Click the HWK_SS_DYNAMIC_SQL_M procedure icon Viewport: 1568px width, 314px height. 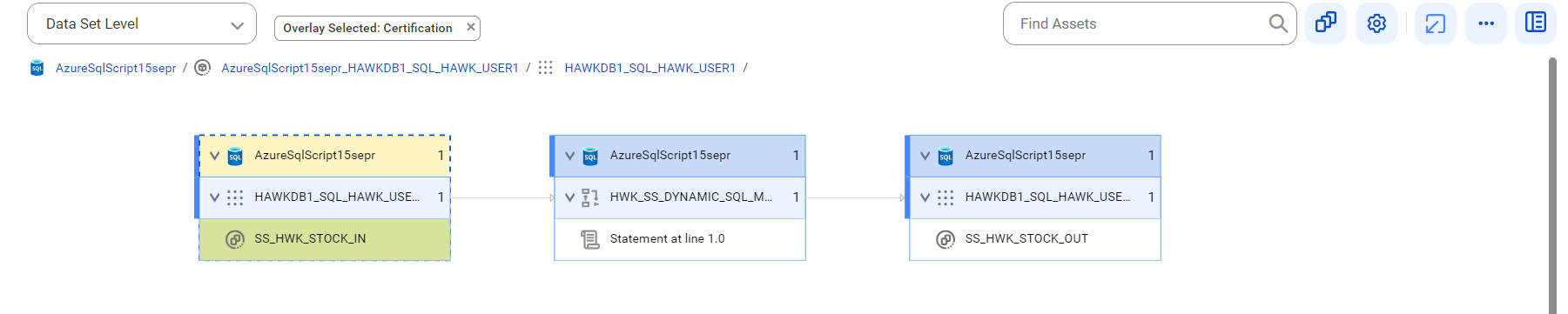[590, 197]
